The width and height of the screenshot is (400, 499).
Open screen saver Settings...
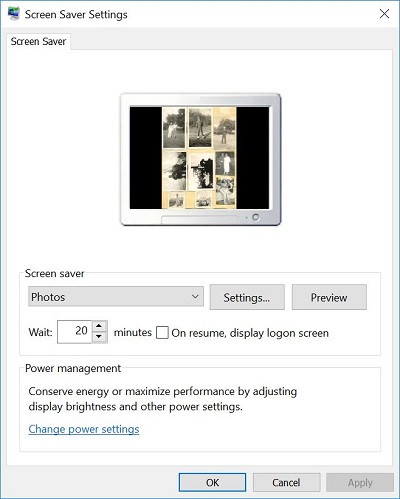point(247,297)
